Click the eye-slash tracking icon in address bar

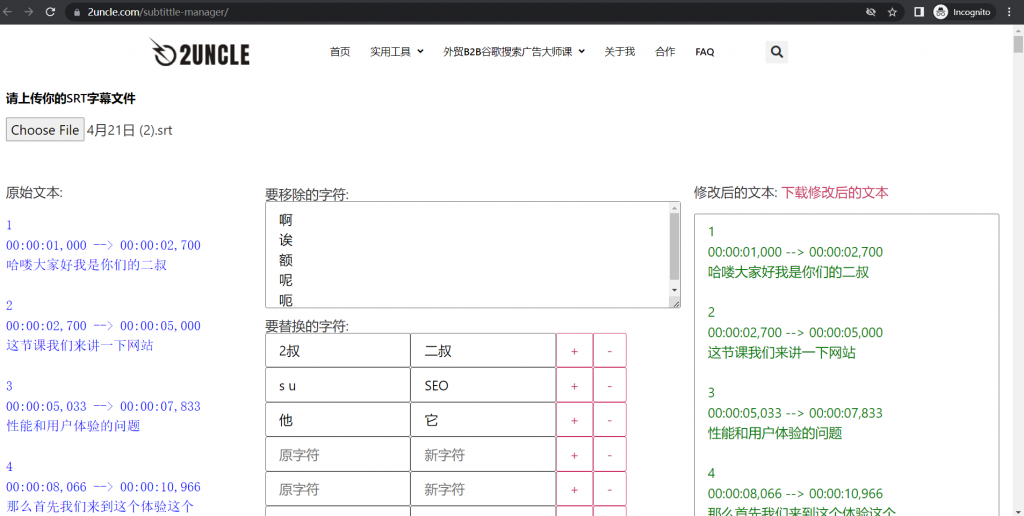(871, 12)
